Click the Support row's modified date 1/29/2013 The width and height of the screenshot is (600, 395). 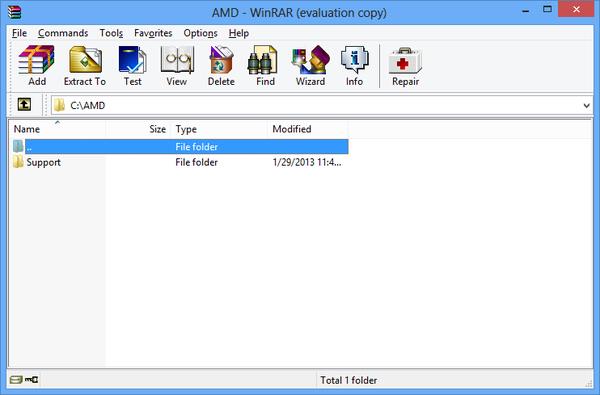(x=307, y=162)
